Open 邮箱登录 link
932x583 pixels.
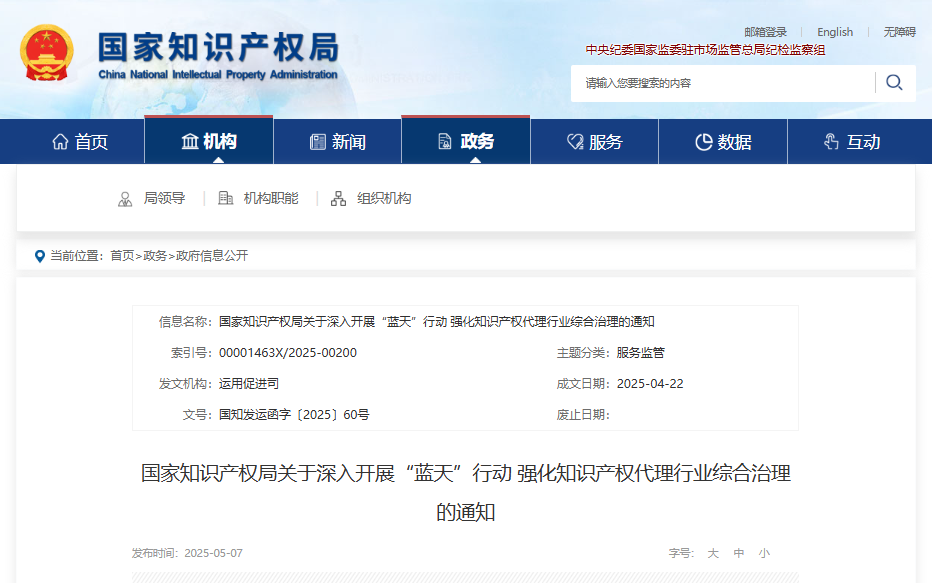(x=766, y=32)
